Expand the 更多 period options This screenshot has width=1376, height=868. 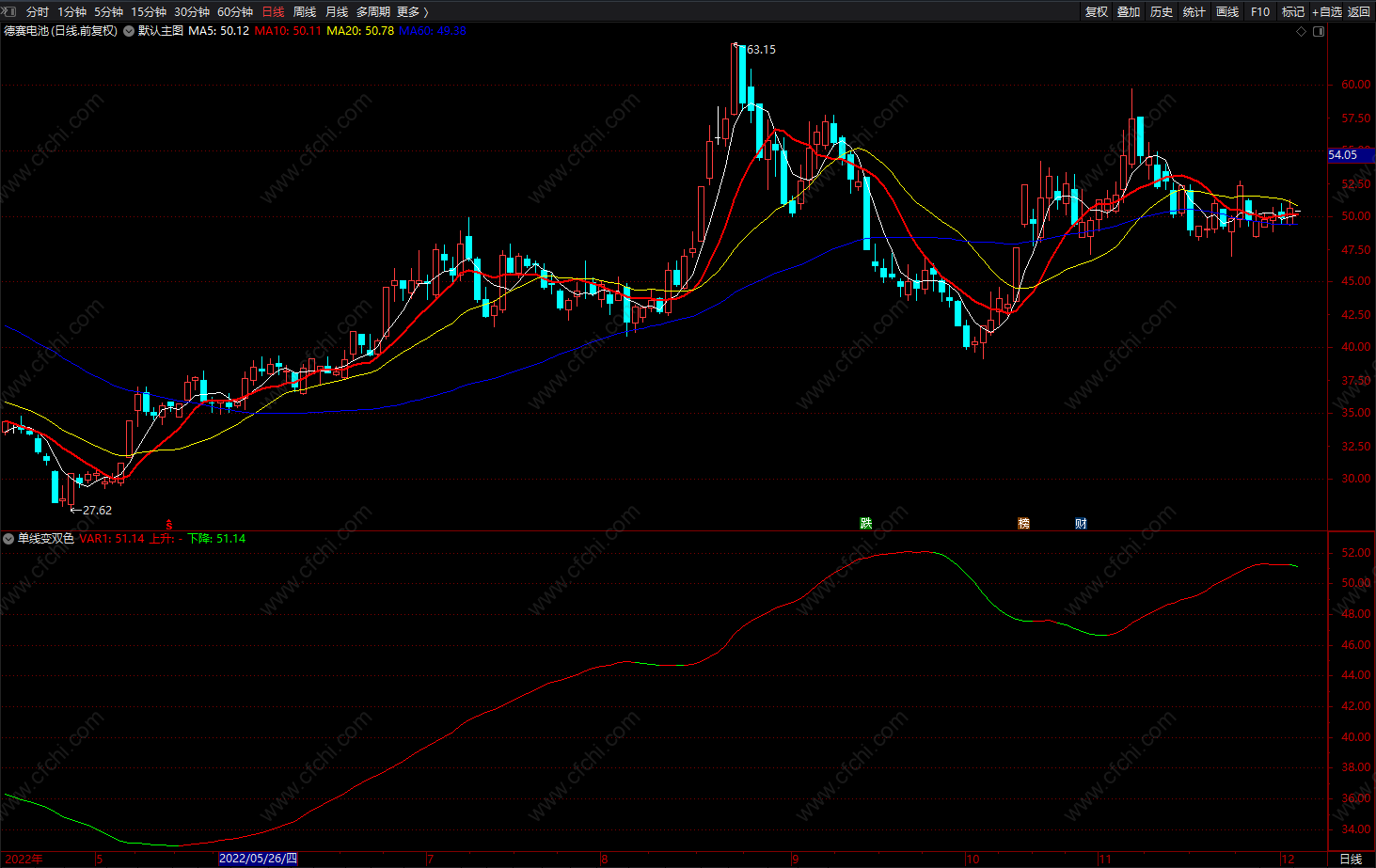(413, 11)
